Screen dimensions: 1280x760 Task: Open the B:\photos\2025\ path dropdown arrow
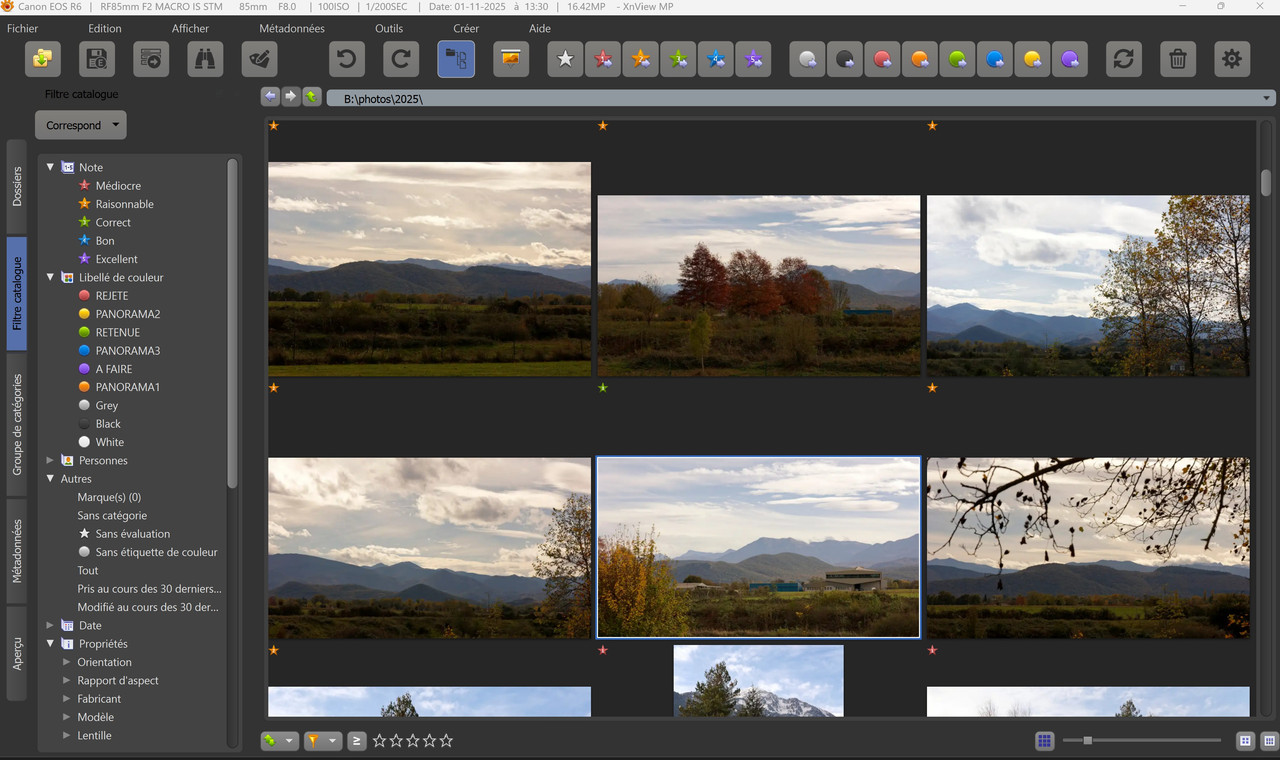click(x=1268, y=98)
